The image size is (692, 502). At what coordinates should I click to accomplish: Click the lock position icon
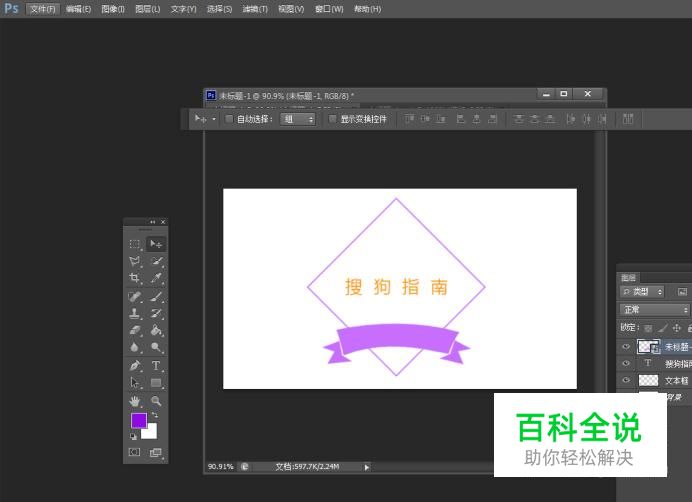[677, 328]
